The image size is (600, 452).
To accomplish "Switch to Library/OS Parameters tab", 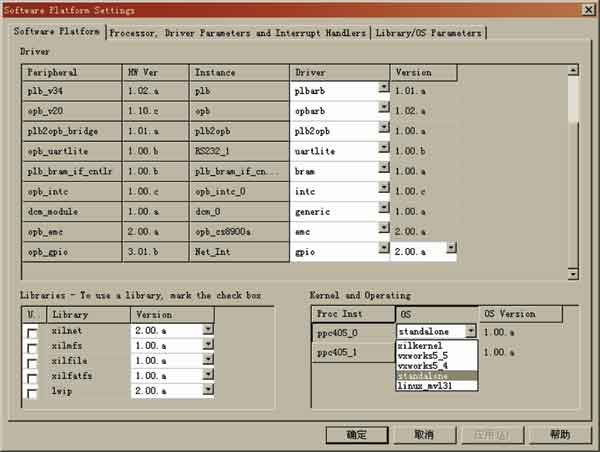I will click(x=429, y=33).
